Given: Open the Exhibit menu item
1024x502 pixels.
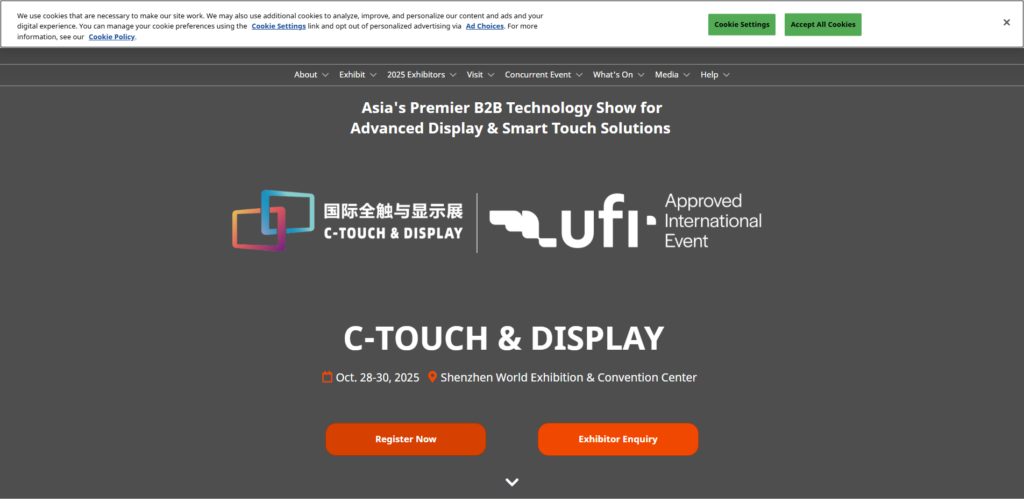Looking at the screenshot, I should (352, 75).
